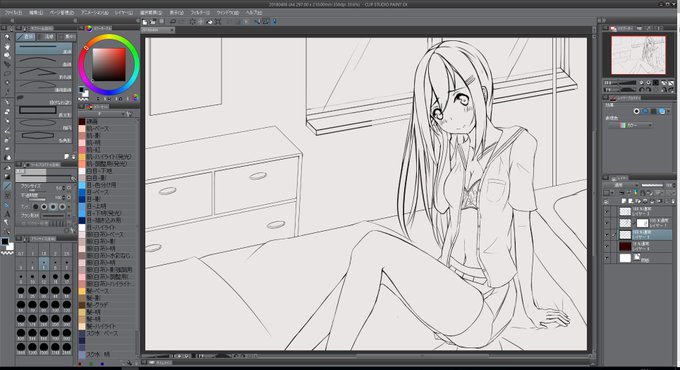Click the Save icon in command bar

tap(161, 21)
